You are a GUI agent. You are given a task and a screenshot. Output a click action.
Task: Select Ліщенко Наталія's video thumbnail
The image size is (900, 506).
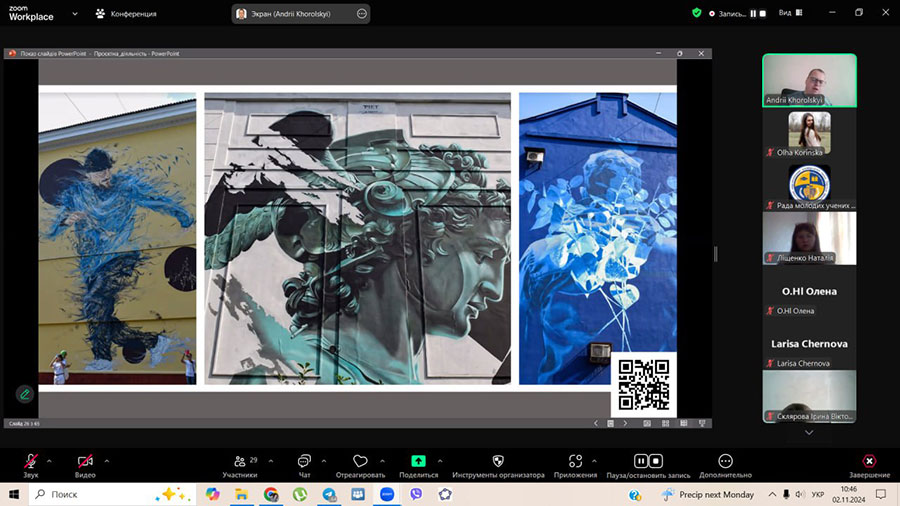(x=809, y=239)
